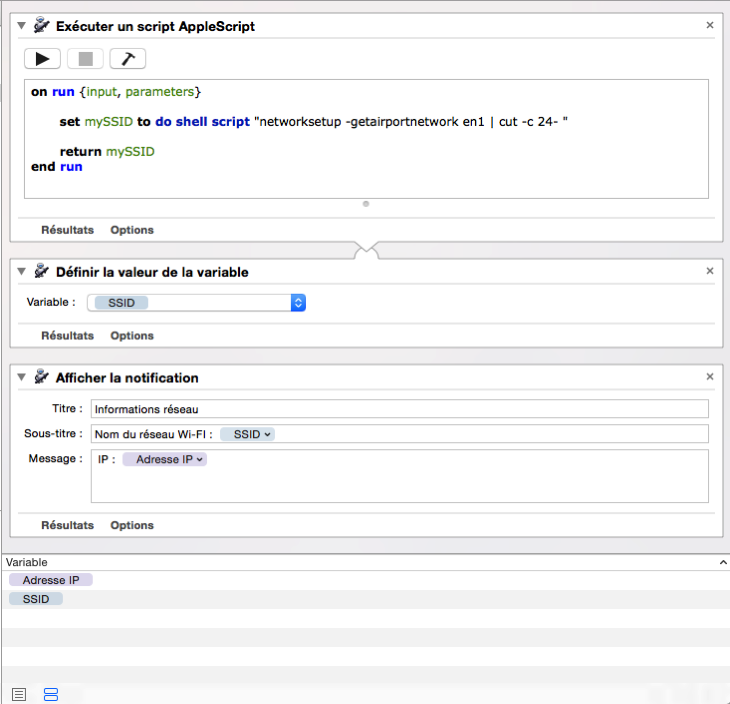Show the log list view icon
This screenshot has height=704, width=730.
click(x=19, y=694)
